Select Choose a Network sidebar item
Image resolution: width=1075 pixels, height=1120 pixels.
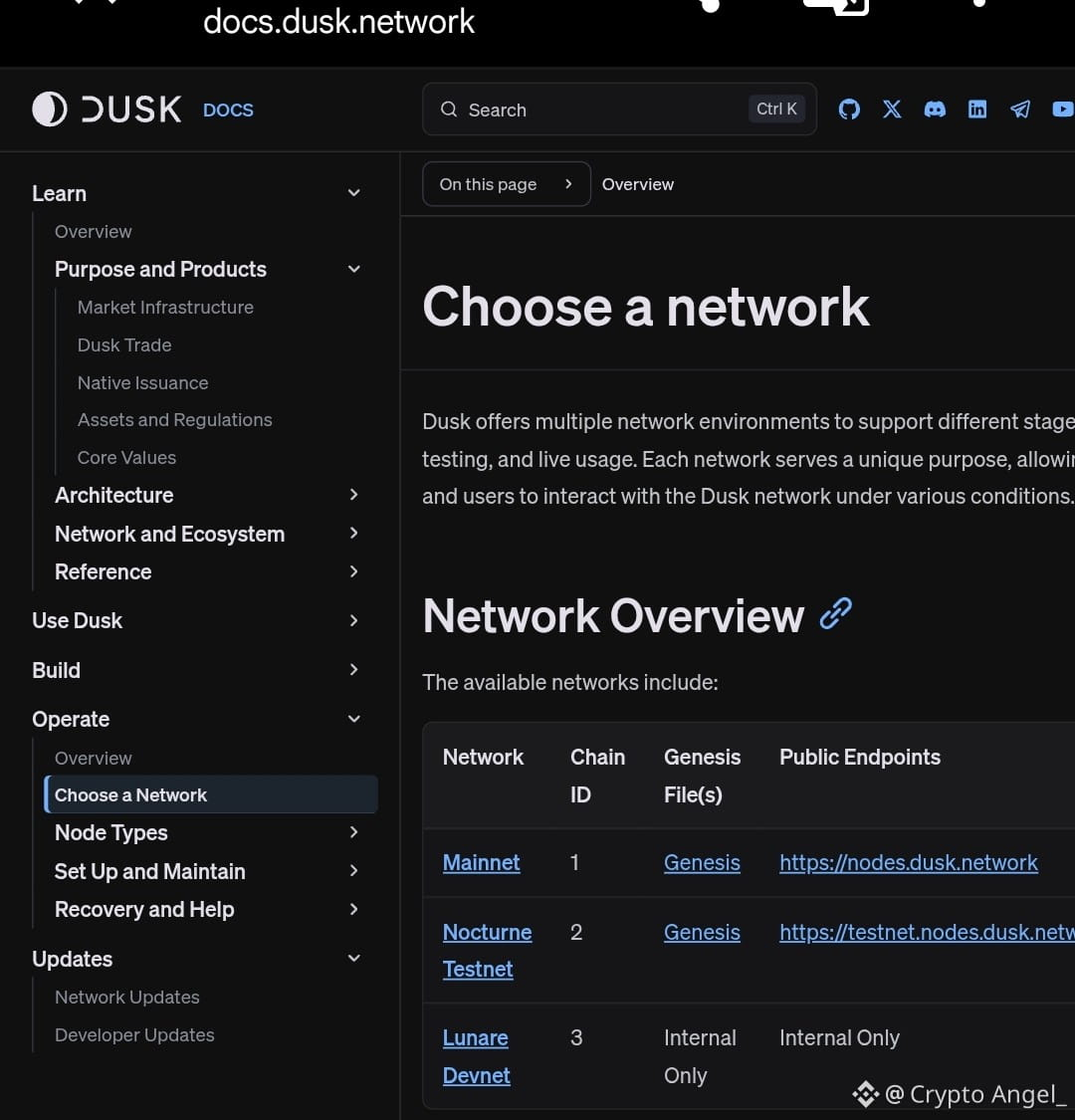(x=211, y=794)
